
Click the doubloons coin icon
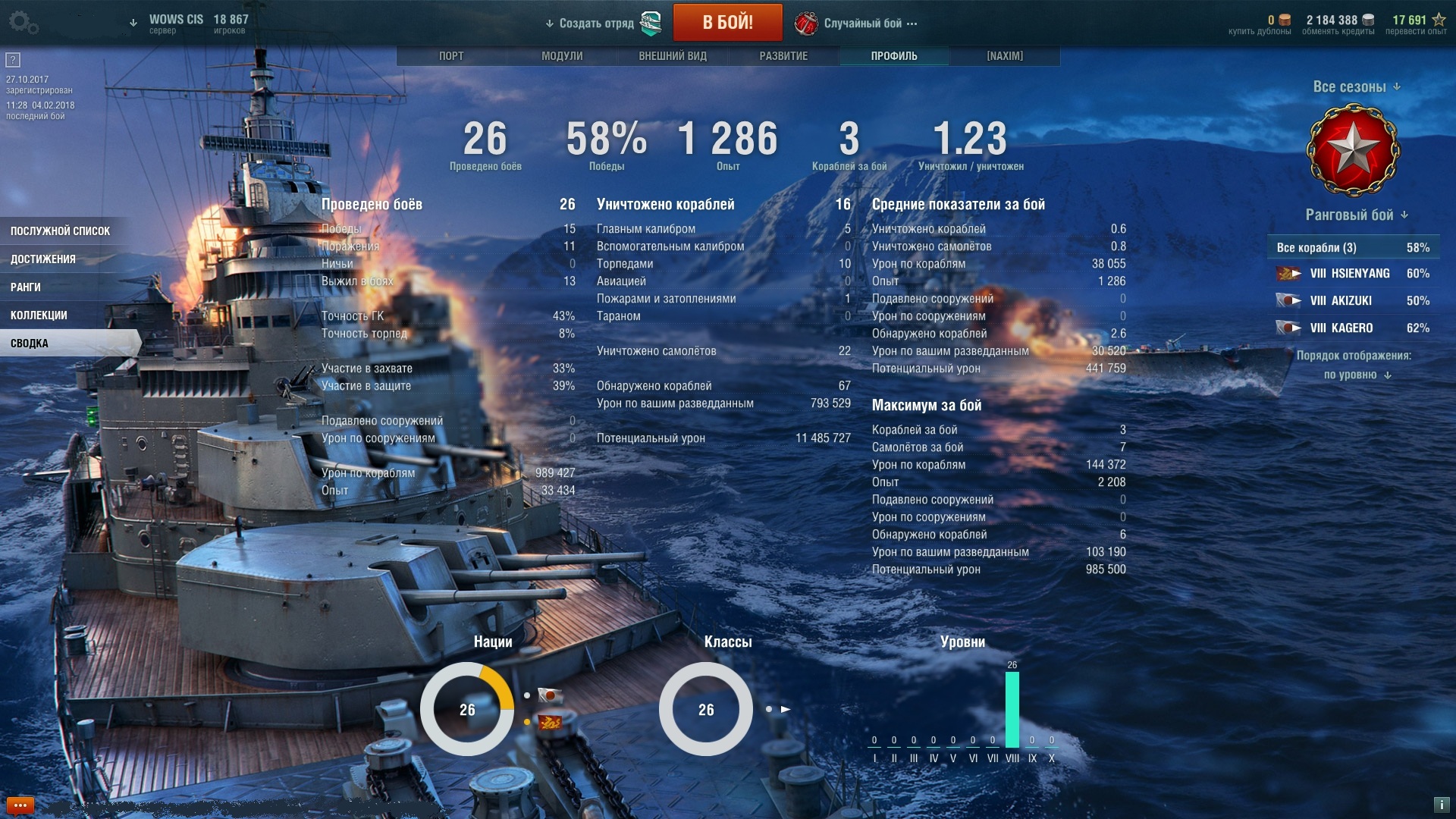1285,20
